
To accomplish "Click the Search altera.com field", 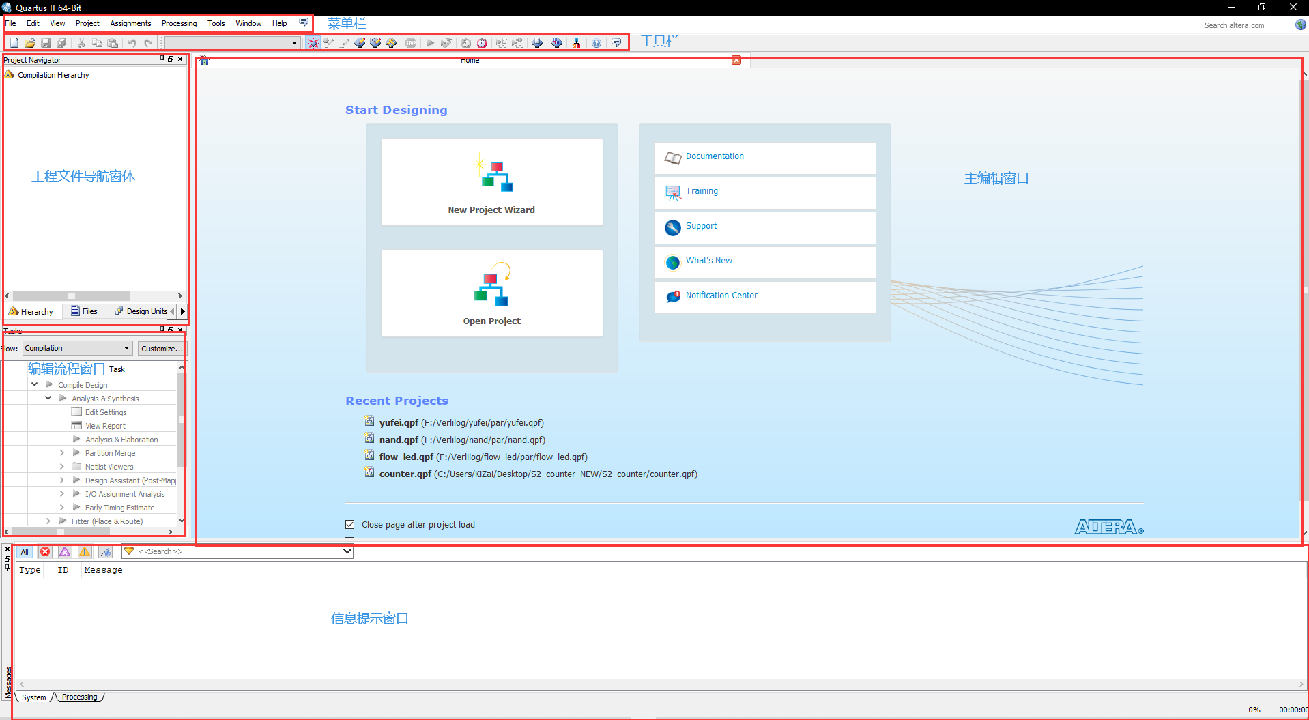I will tap(1234, 25).
